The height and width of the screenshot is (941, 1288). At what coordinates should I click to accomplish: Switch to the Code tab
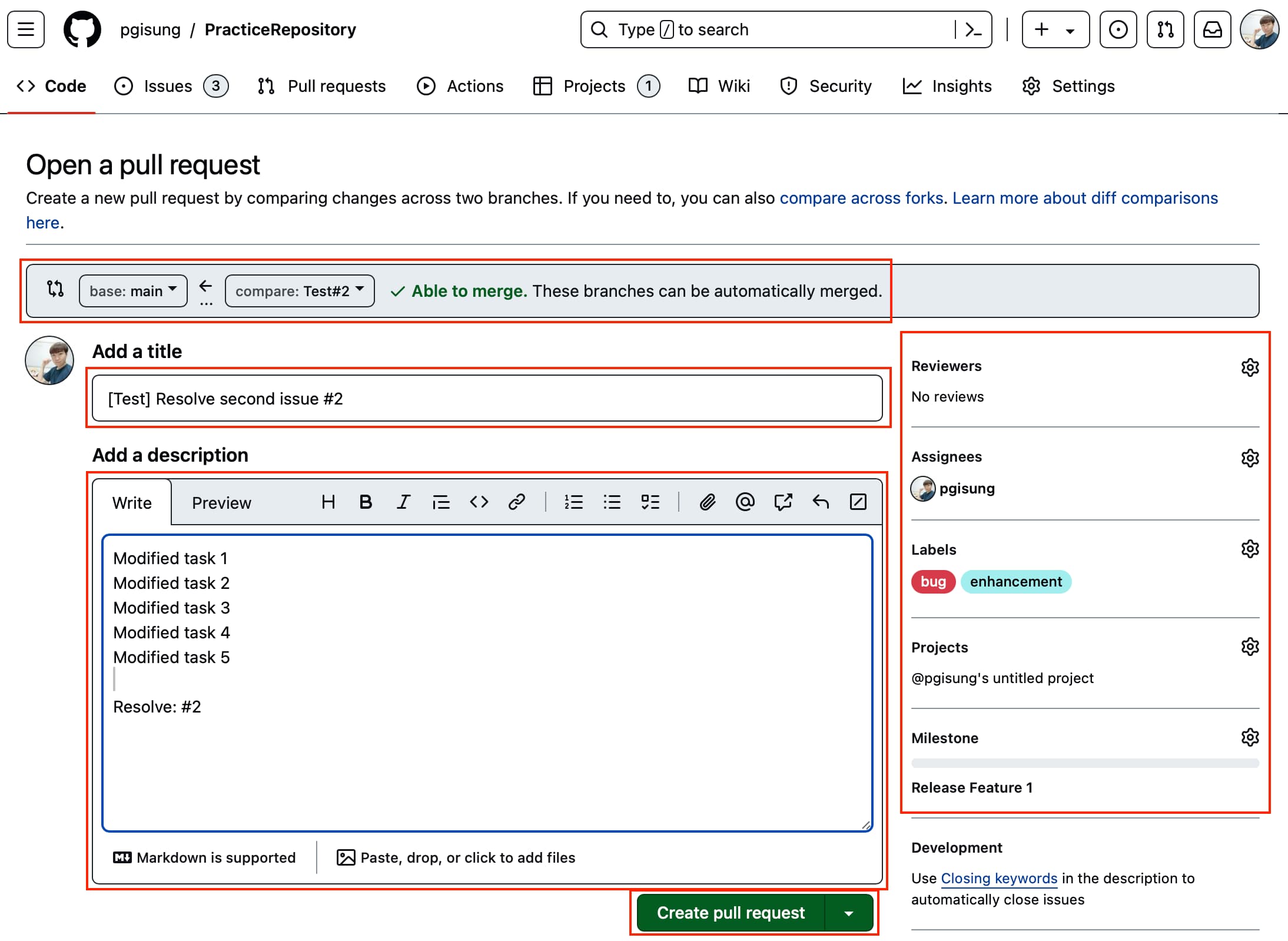click(x=51, y=86)
